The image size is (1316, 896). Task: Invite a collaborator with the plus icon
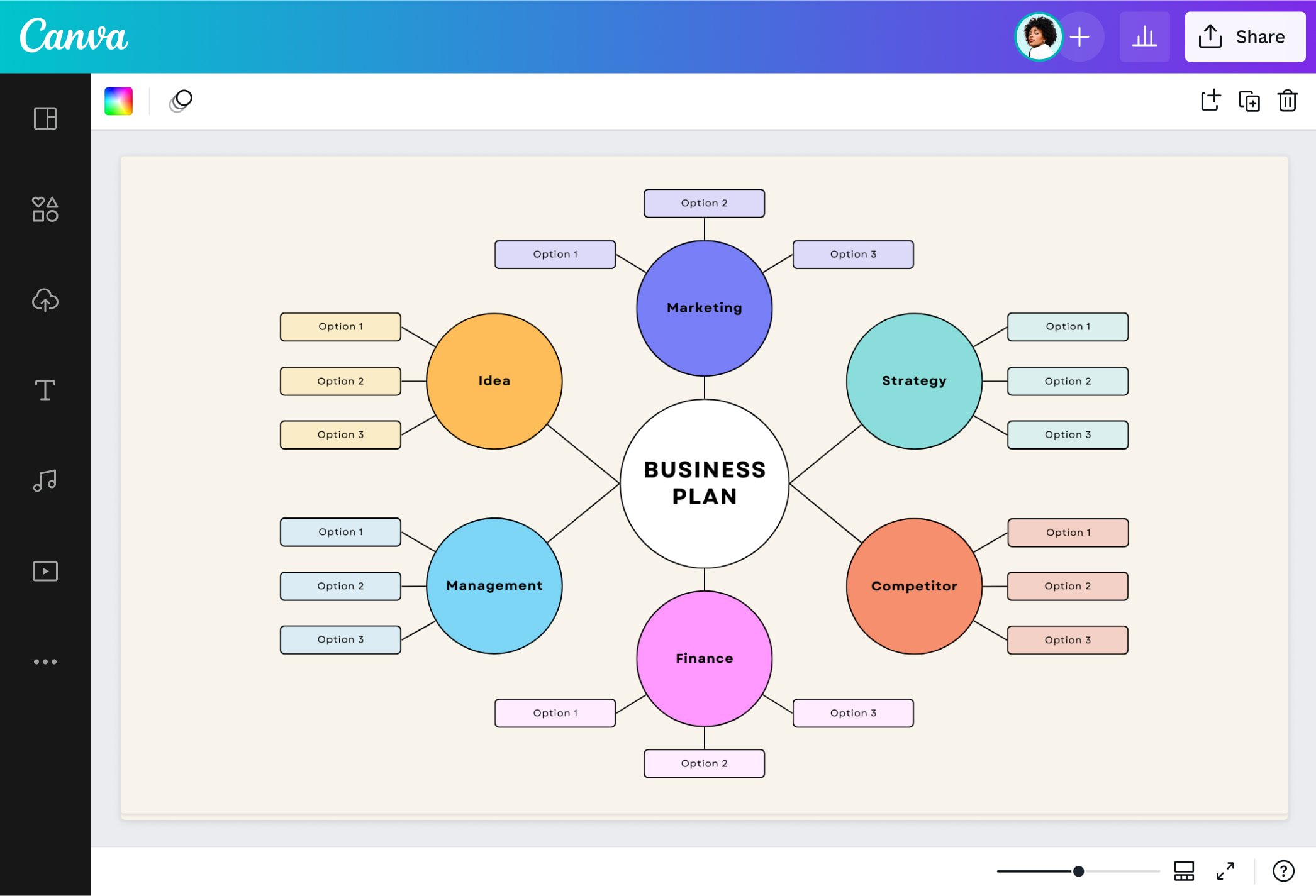coord(1079,36)
